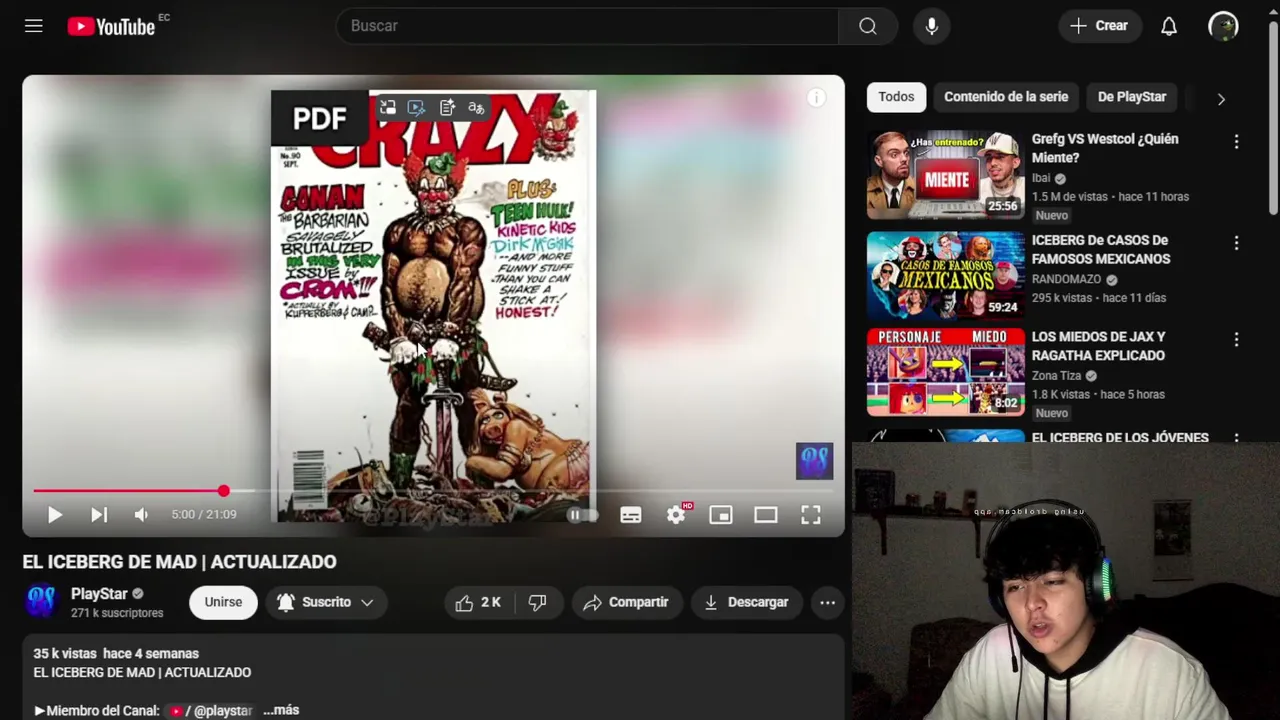This screenshot has height=720, width=1280.
Task: Open the video info card icon
Action: click(817, 97)
